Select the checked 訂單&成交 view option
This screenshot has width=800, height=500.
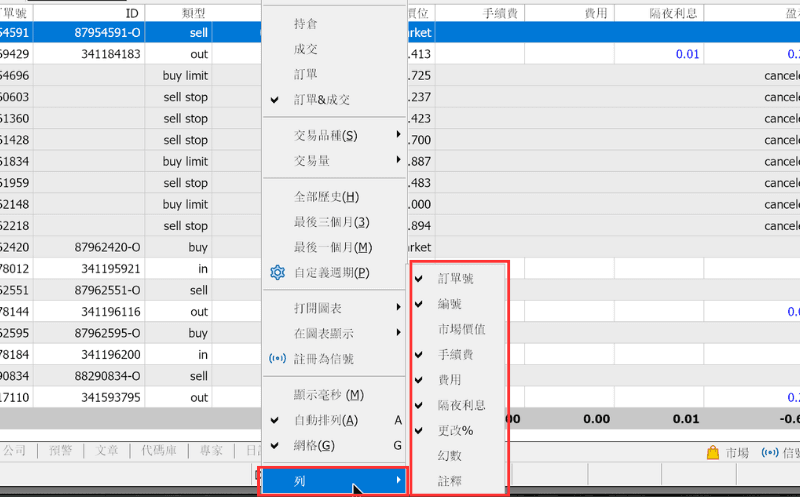[333, 99]
